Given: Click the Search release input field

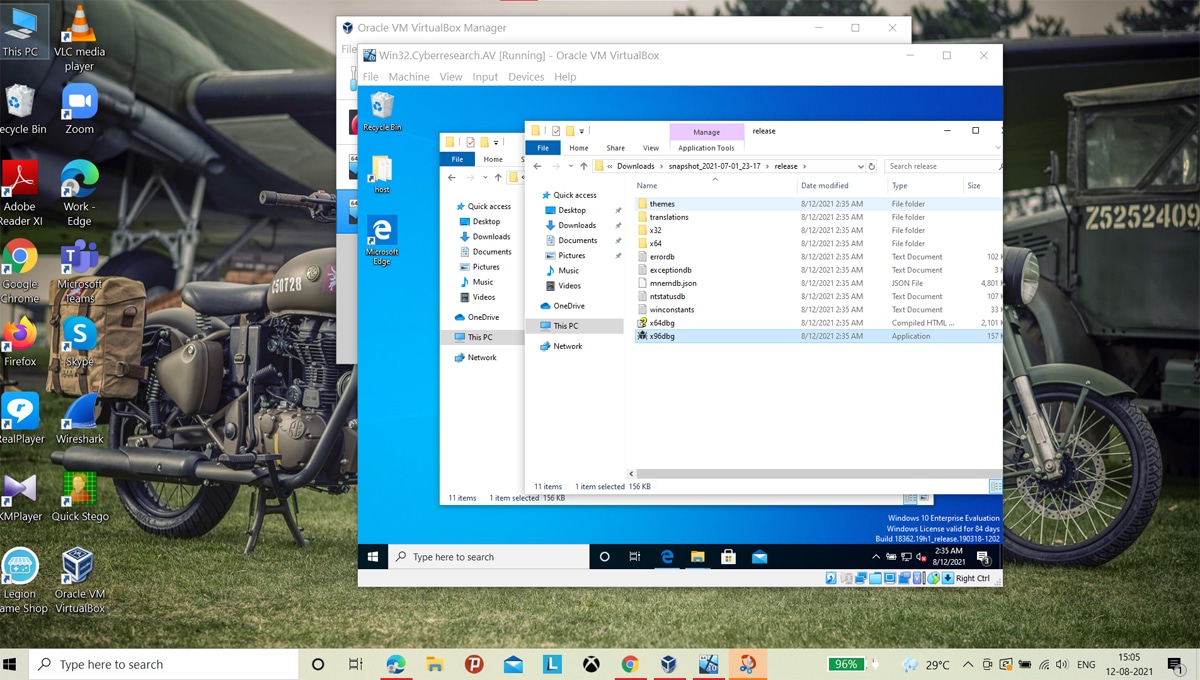Looking at the screenshot, I should 940,167.
